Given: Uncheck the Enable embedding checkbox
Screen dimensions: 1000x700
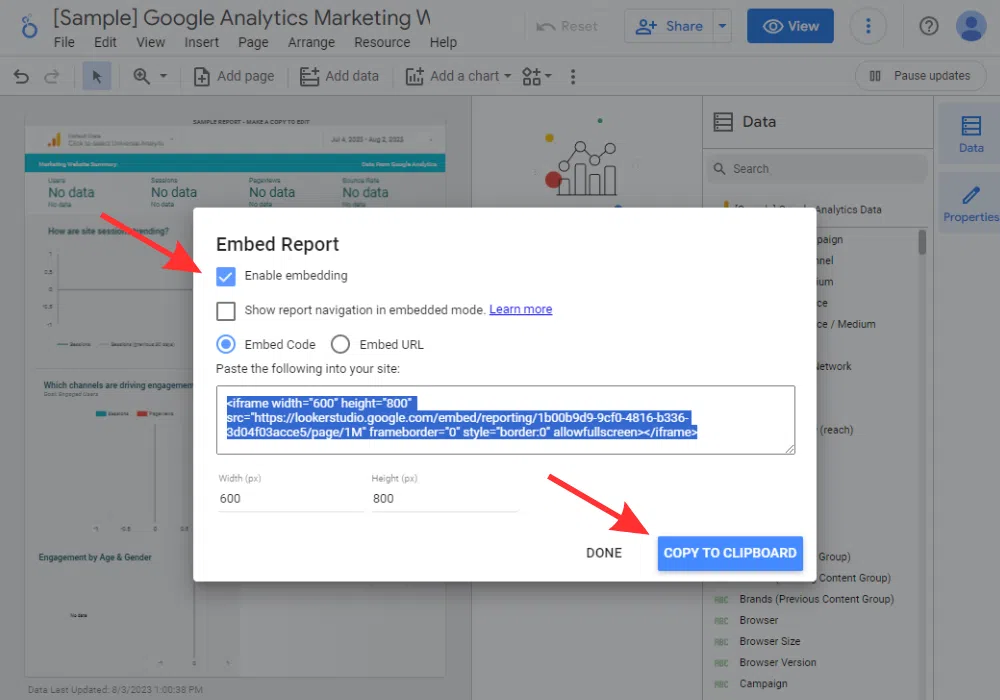Looking at the screenshot, I should tap(226, 276).
